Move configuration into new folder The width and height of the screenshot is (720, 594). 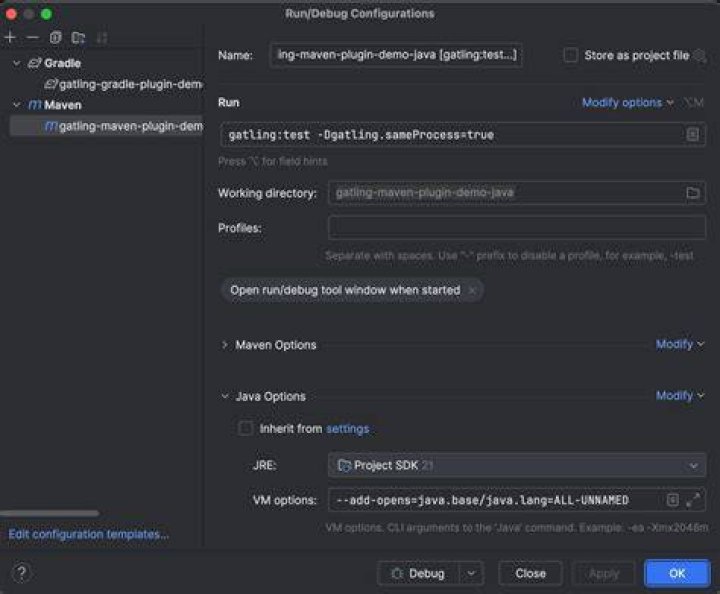pos(79,37)
